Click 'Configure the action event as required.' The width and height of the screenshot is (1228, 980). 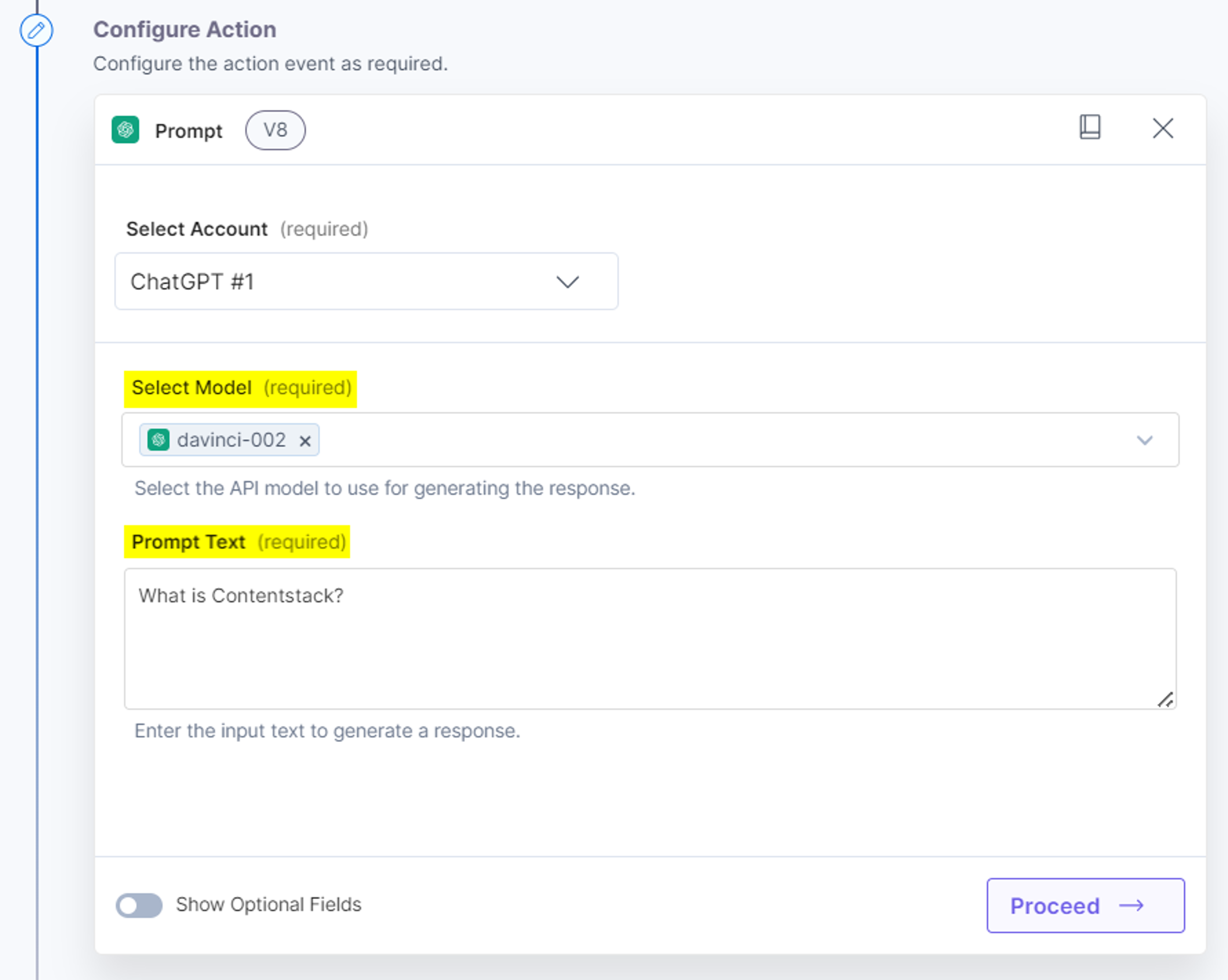271,64
